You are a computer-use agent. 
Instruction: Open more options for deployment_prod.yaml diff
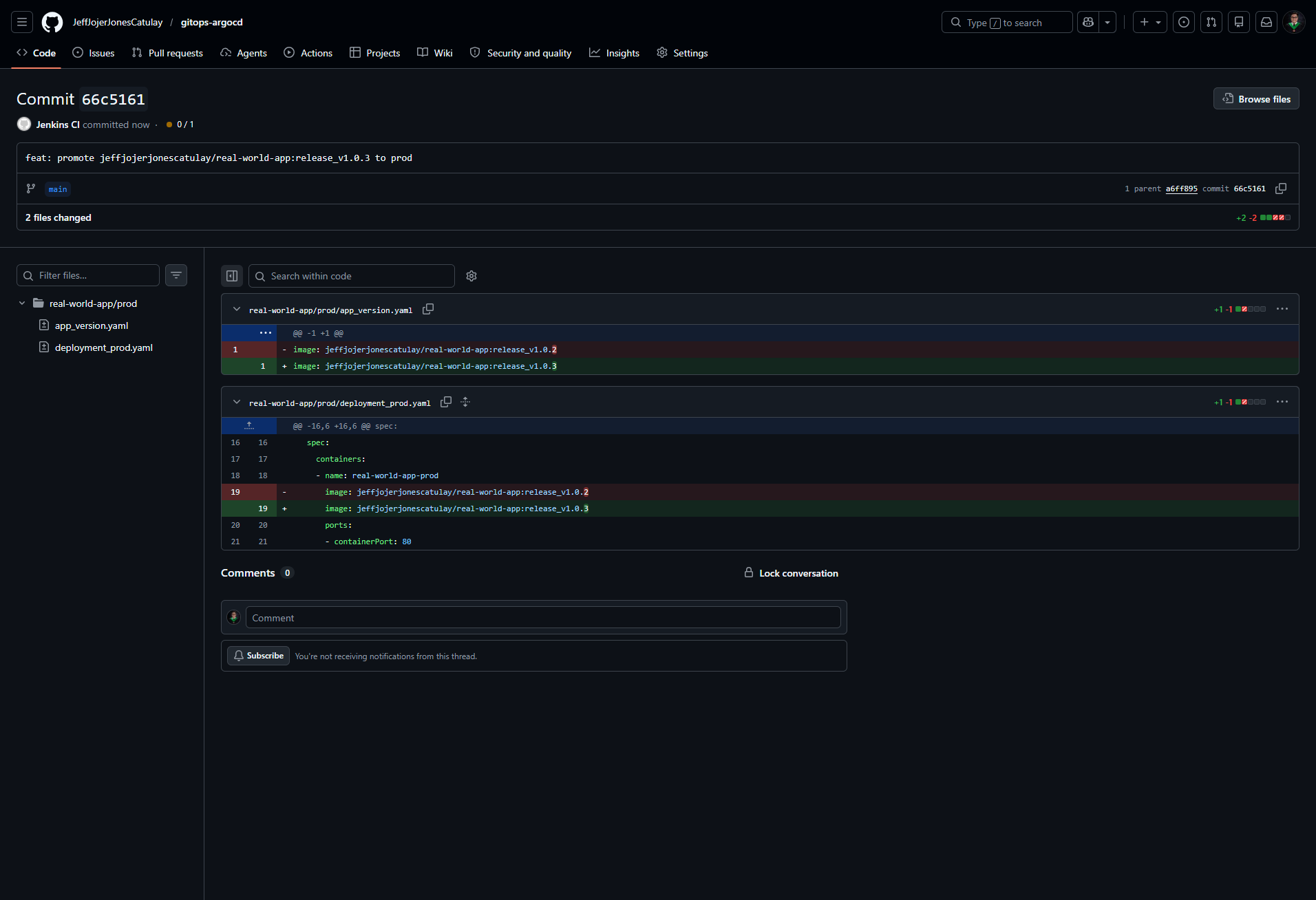[1282, 402]
